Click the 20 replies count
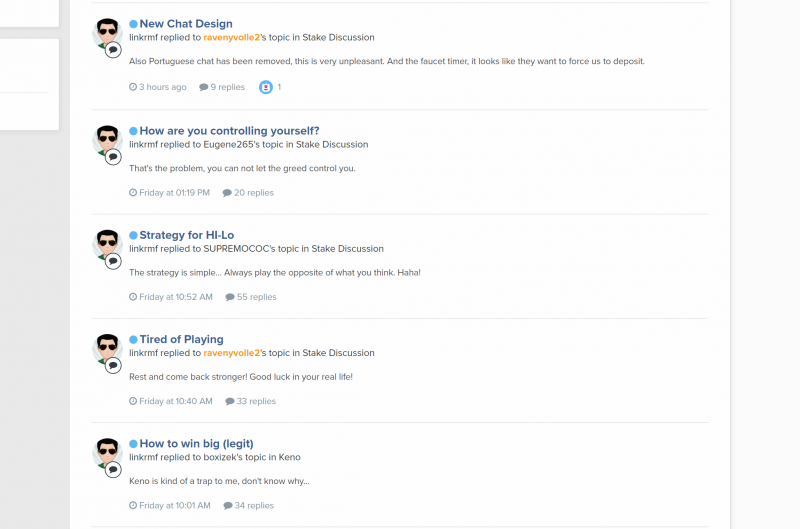Image resolution: width=800 pixels, height=529 pixels. pyautogui.click(x=254, y=193)
